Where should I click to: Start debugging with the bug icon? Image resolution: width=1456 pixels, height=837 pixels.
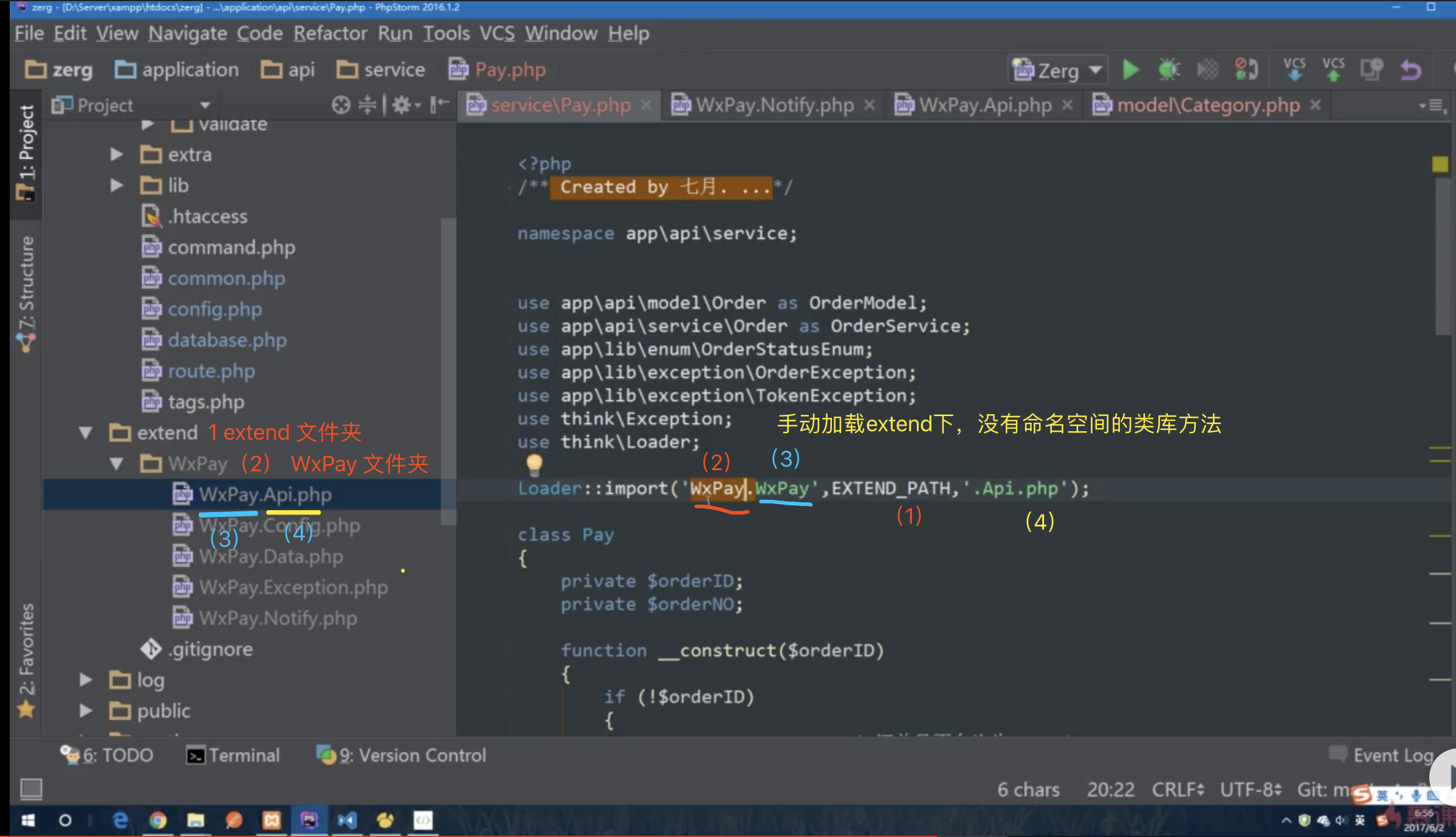point(1169,70)
